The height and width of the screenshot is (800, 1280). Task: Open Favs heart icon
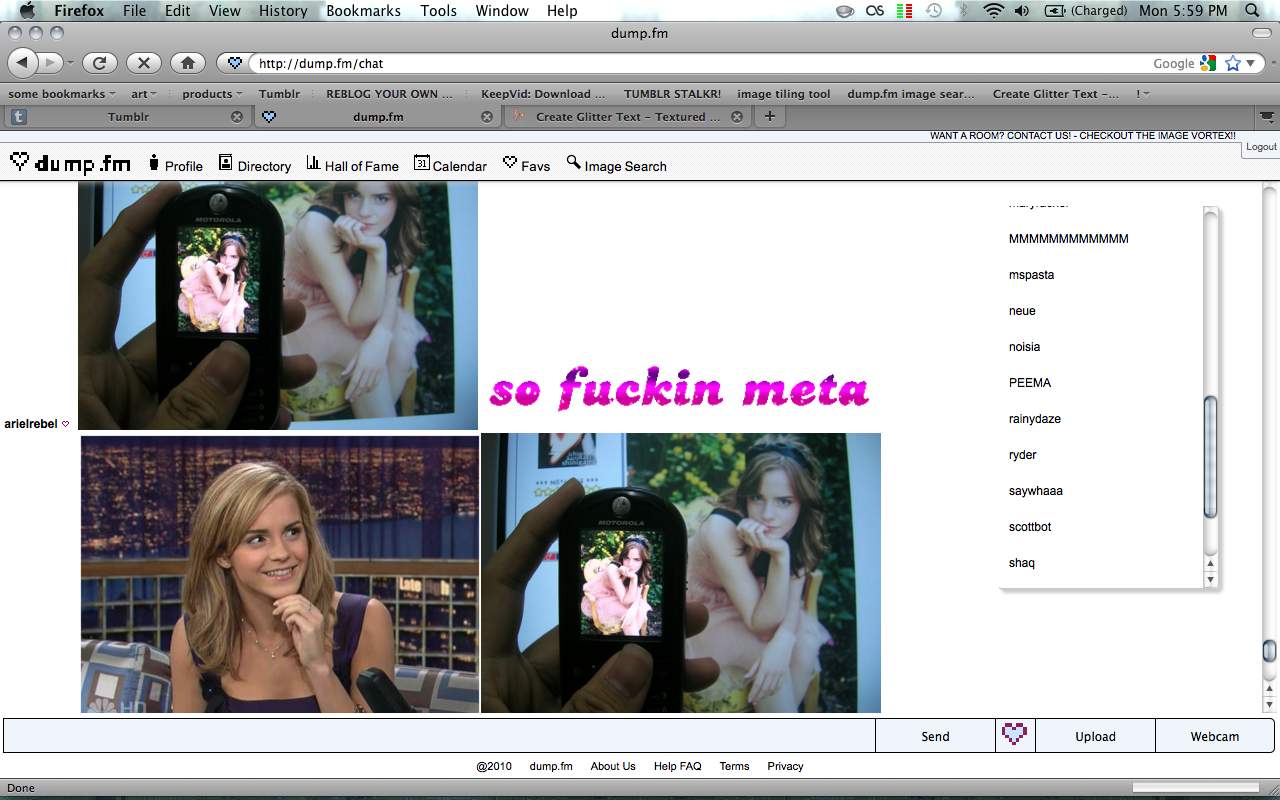(510, 163)
